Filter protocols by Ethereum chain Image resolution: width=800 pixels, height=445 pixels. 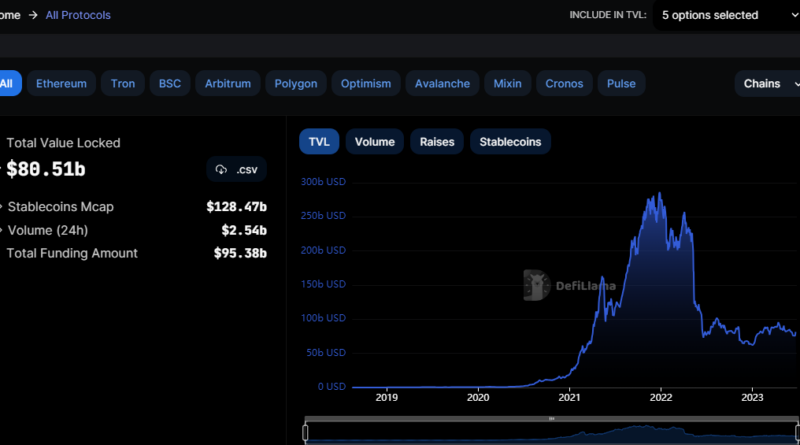62,84
